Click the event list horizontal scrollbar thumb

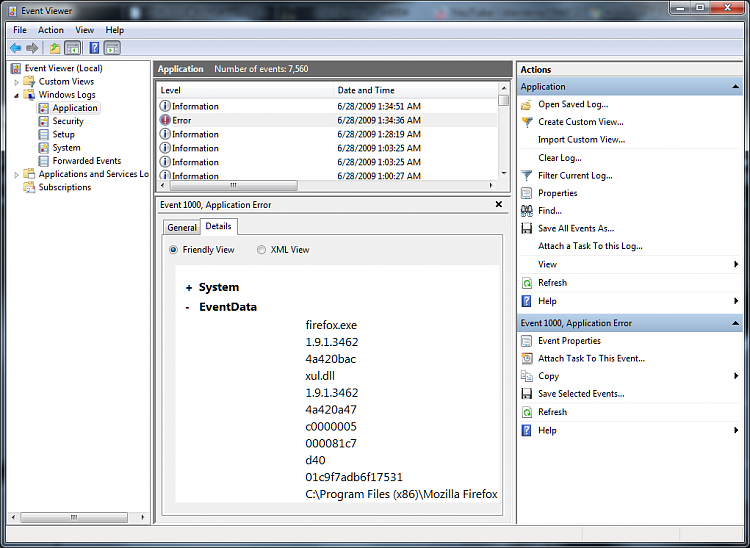pyautogui.click(x=233, y=185)
